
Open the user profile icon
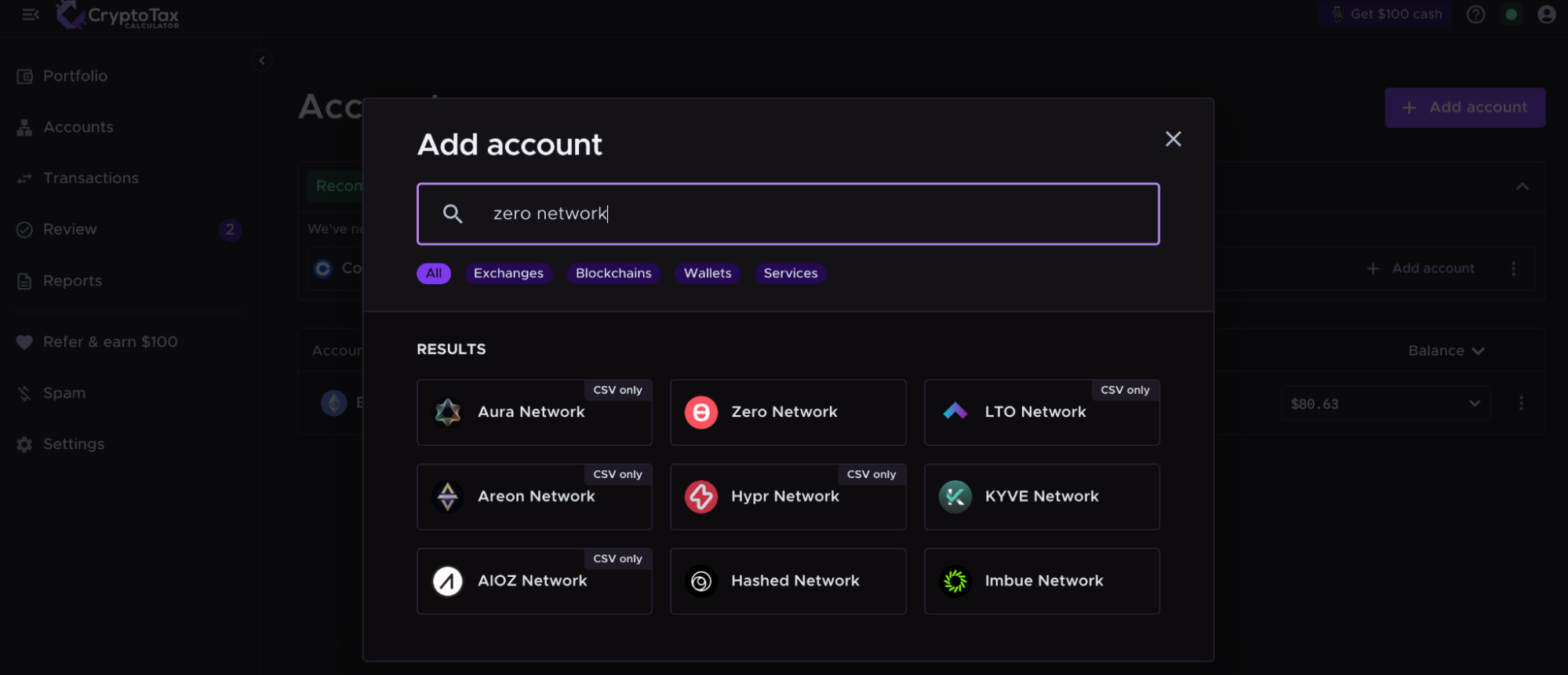pos(1546,14)
